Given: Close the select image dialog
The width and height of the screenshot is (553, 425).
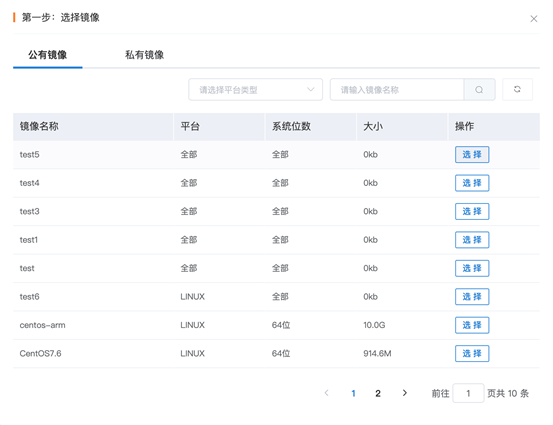Looking at the screenshot, I should point(534,19).
